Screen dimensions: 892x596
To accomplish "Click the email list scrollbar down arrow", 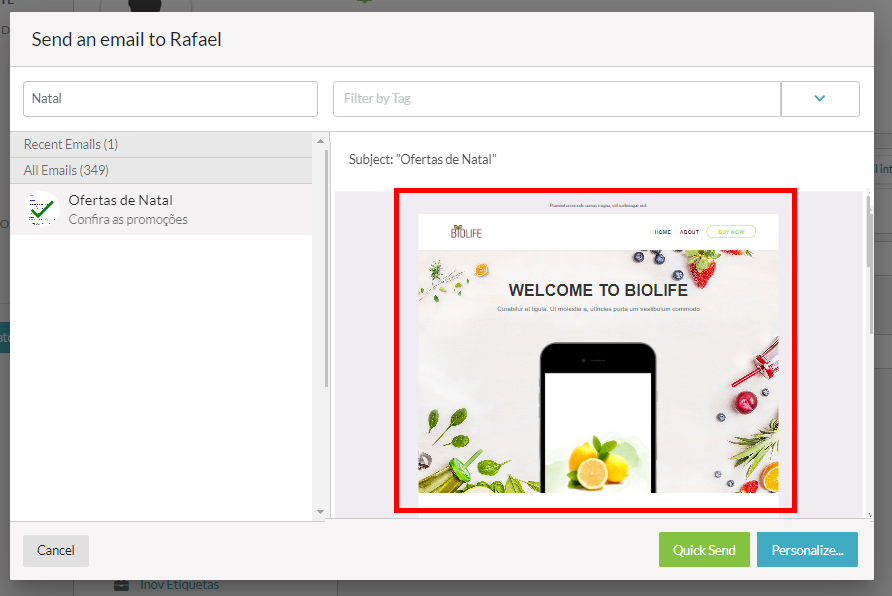I will tap(320, 512).
